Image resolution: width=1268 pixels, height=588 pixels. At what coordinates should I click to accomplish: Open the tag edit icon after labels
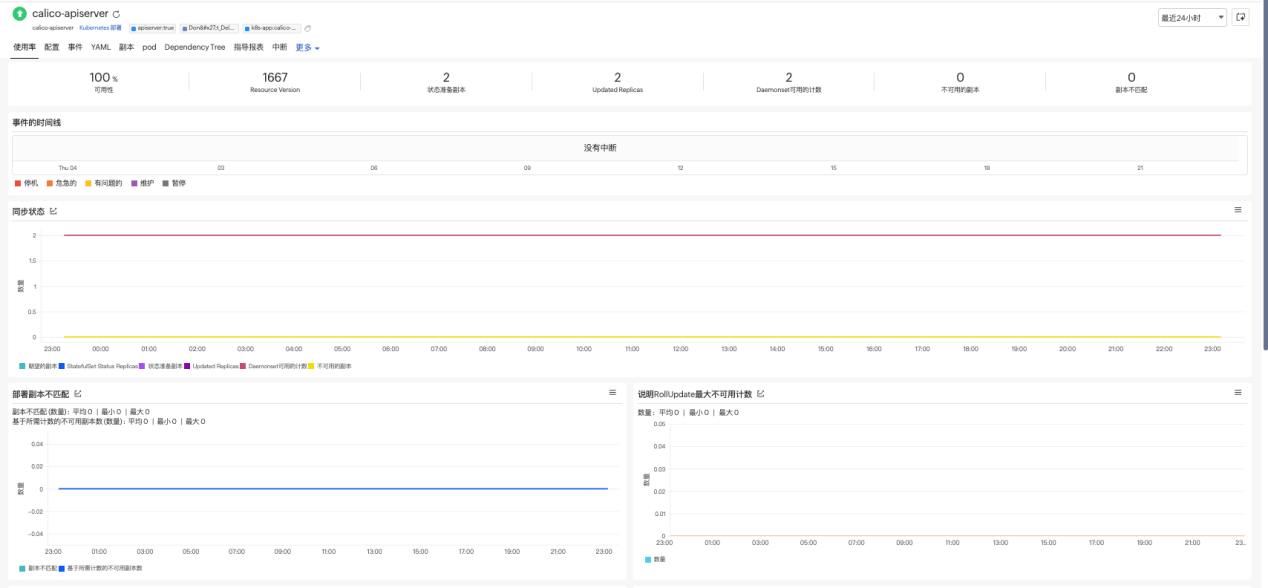point(308,28)
